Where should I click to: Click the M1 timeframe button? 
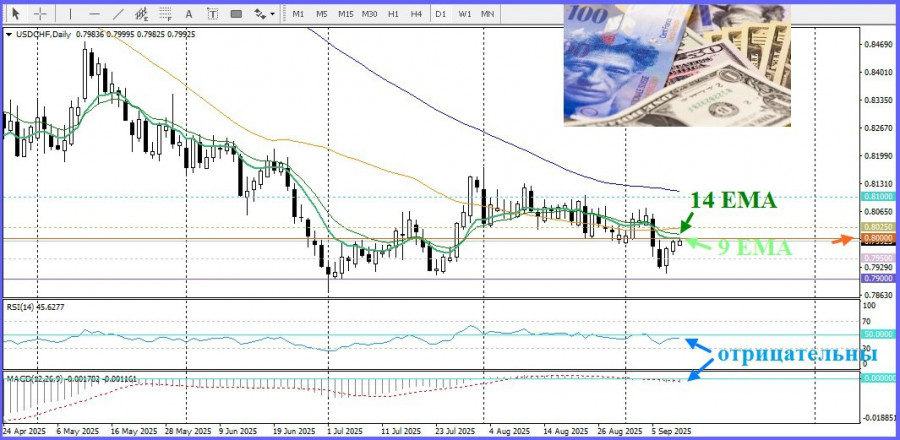(298, 14)
